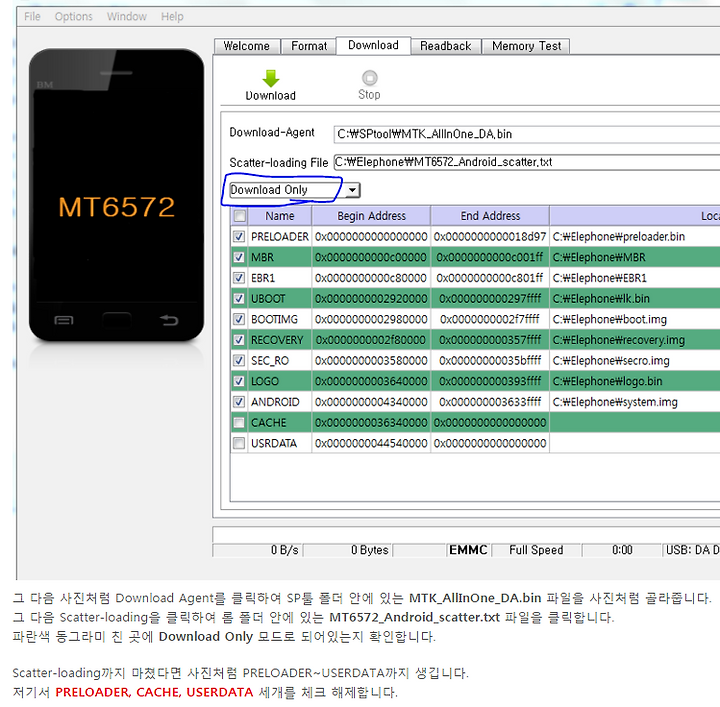Viewport: 720px width, 707px height.
Task: Click CACHE begin address 0x0000000036340000
Action: 371,422
